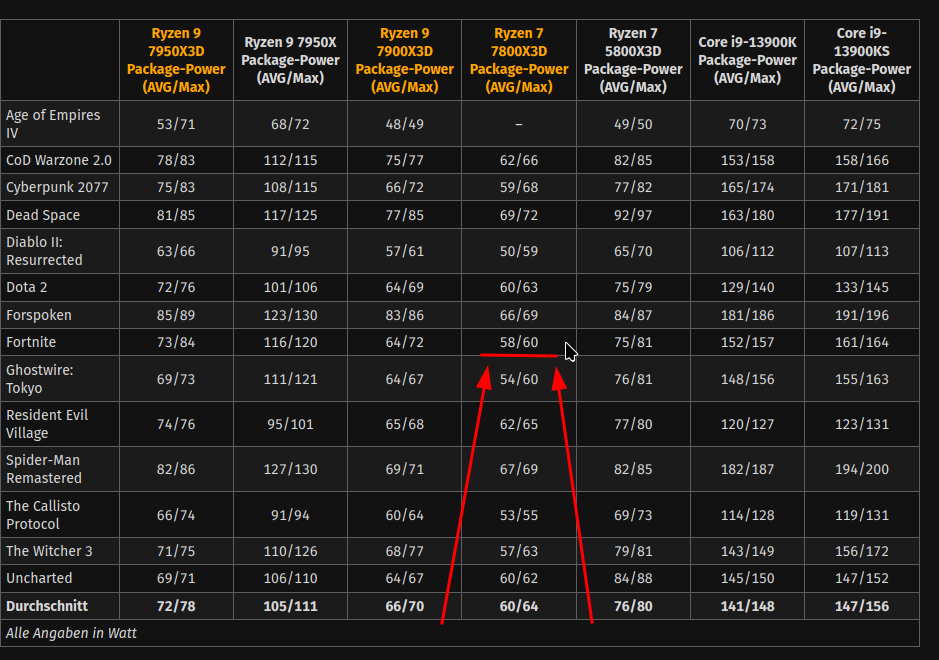The height and width of the screenshot is (660, 939).
Task: Select the Cyberpunk 2077 row label
Action: pyautogui.click(x=57, y=187)
